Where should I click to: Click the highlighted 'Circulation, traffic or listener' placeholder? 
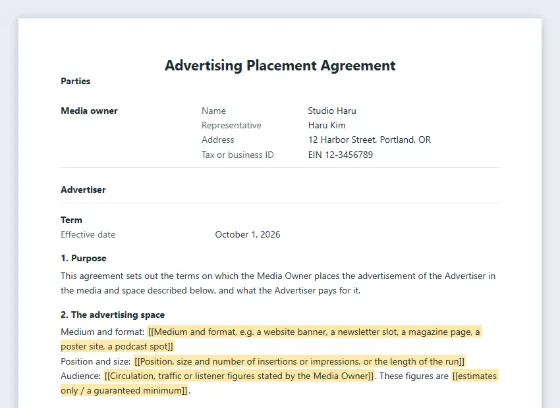pos(239,376)
